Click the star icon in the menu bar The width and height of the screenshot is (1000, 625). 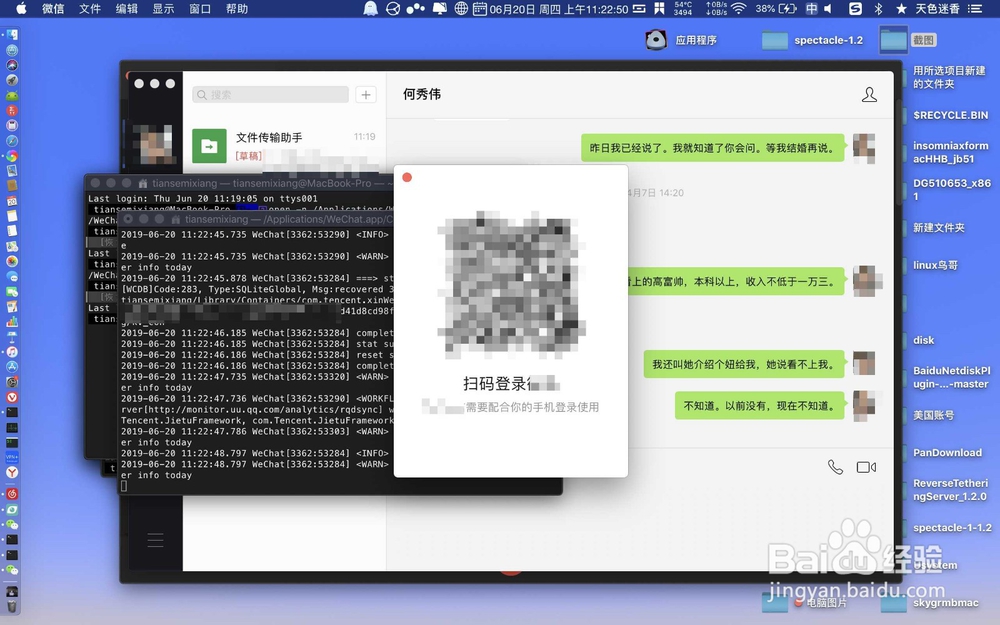coord(901,8)
